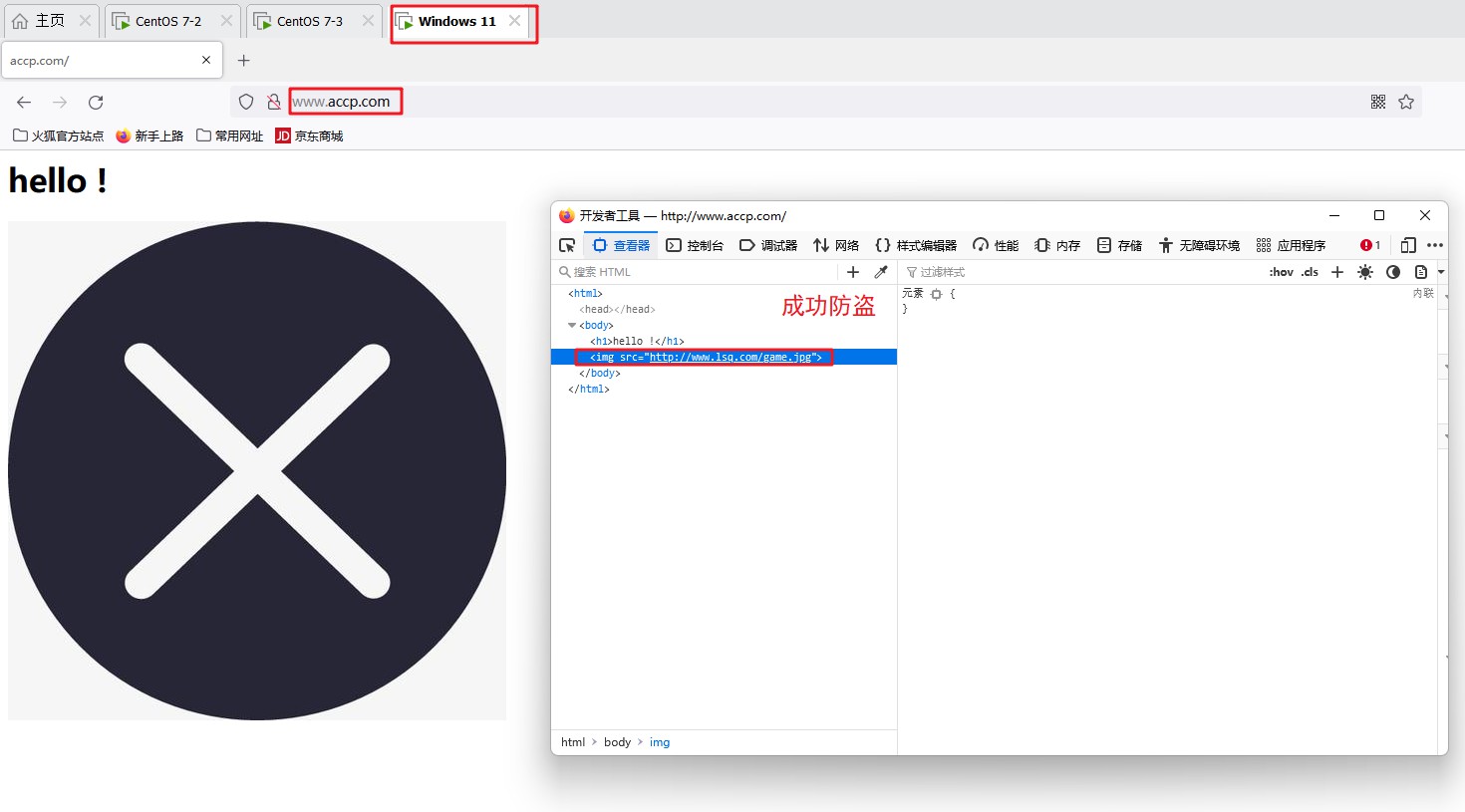1465x812 pixels.
Task: Click the broken image placeholder with X
Action: pyautogui.click(x=257, y=470)
